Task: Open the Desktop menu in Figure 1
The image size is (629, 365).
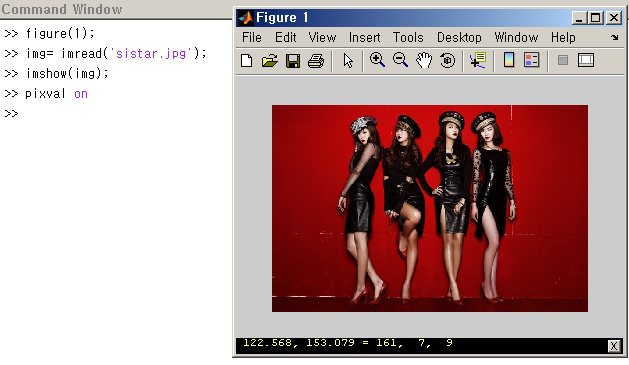Action: pos(459,37)
